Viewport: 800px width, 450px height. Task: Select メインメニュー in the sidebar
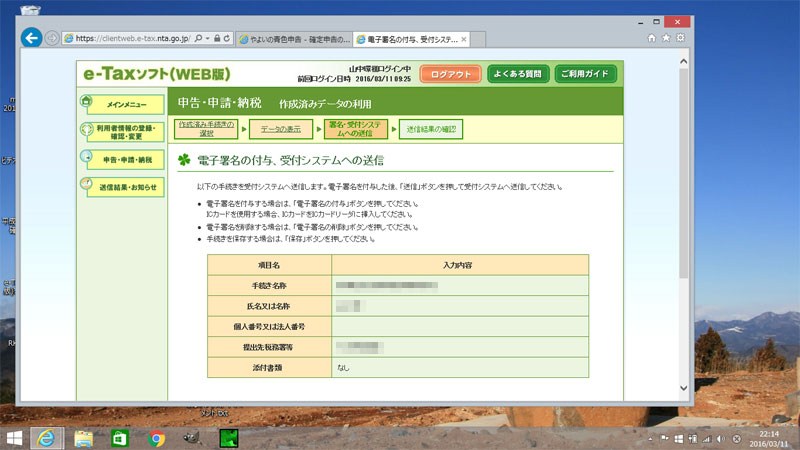click(122, 103)
